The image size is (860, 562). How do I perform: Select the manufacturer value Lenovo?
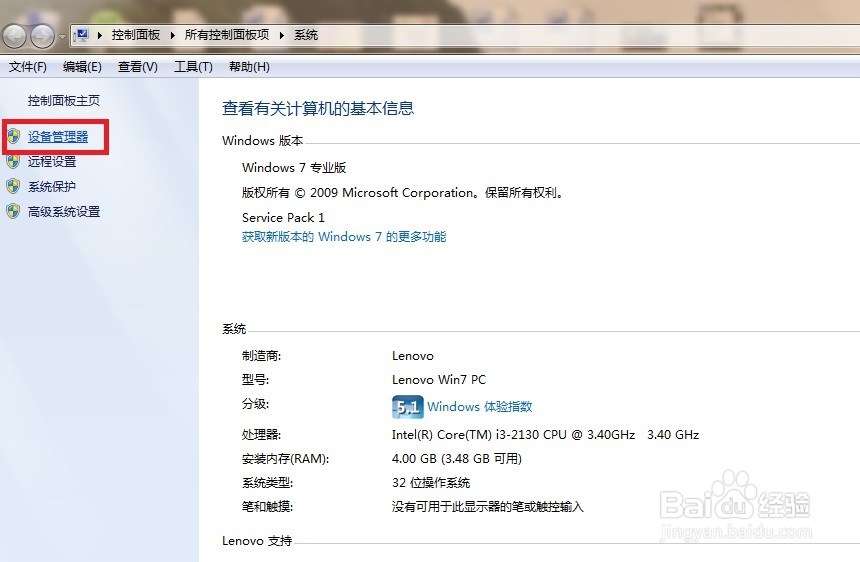(413, 356)
